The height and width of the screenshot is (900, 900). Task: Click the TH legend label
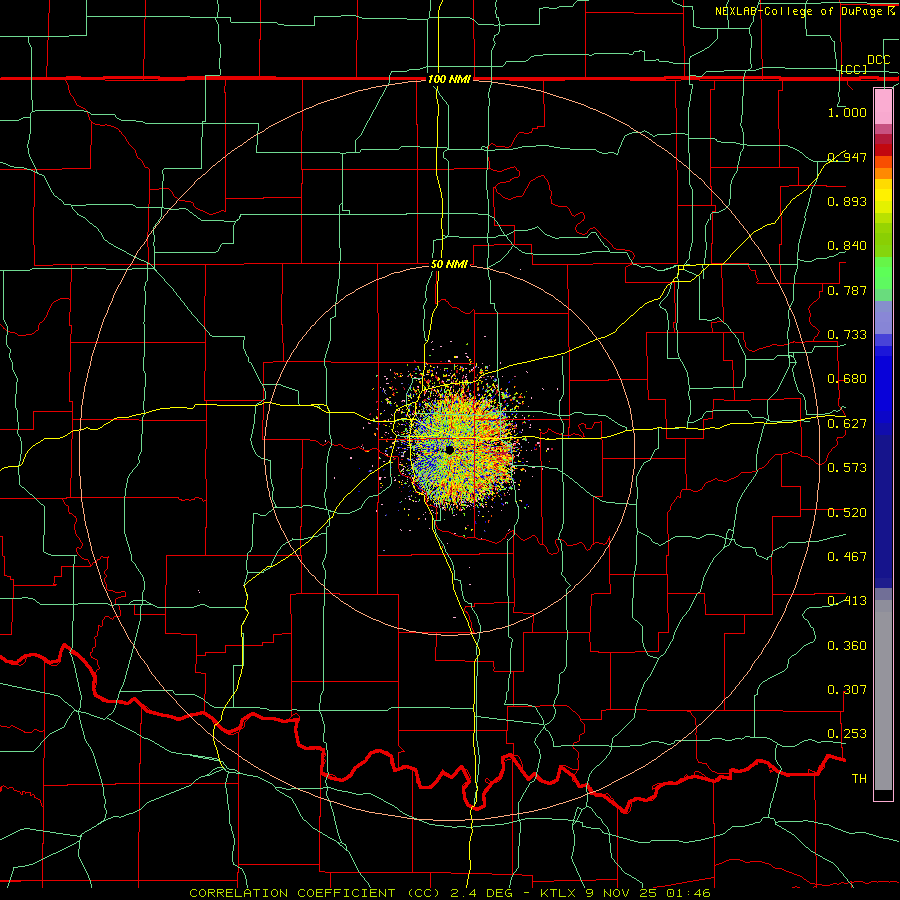(859, 779)
